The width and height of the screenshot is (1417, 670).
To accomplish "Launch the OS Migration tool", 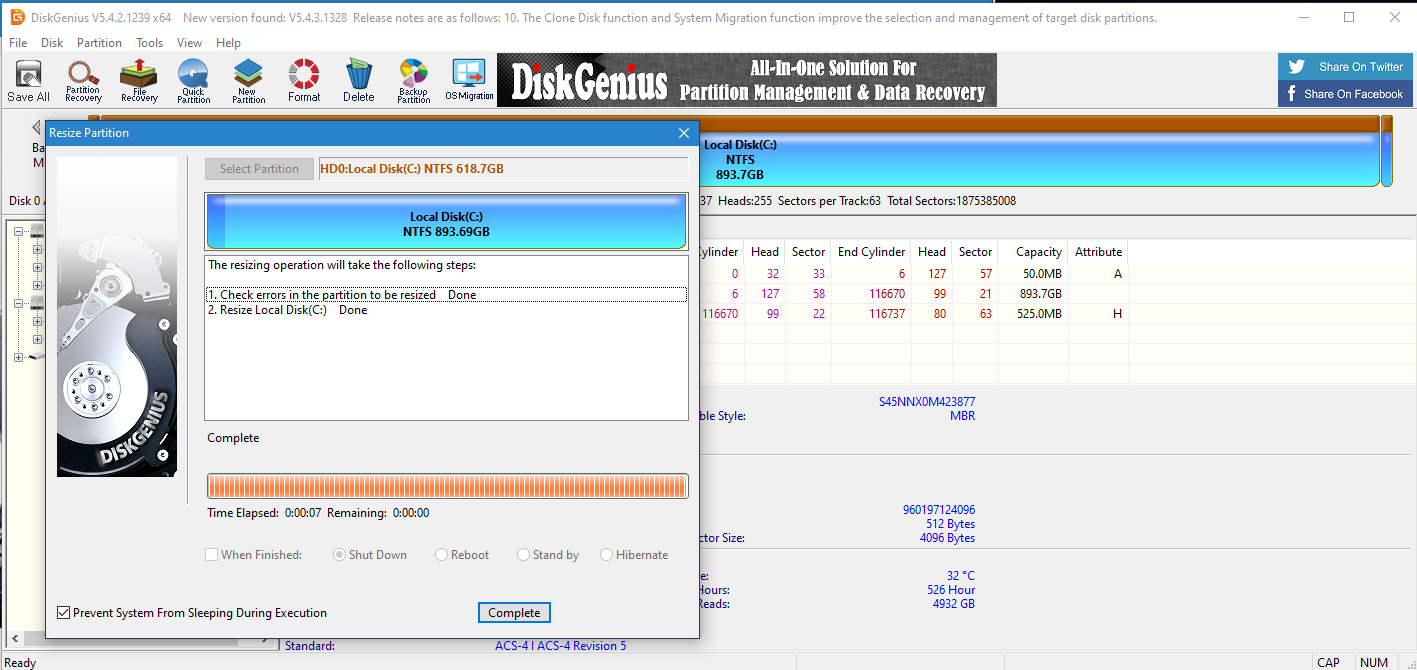I will 469,80.
